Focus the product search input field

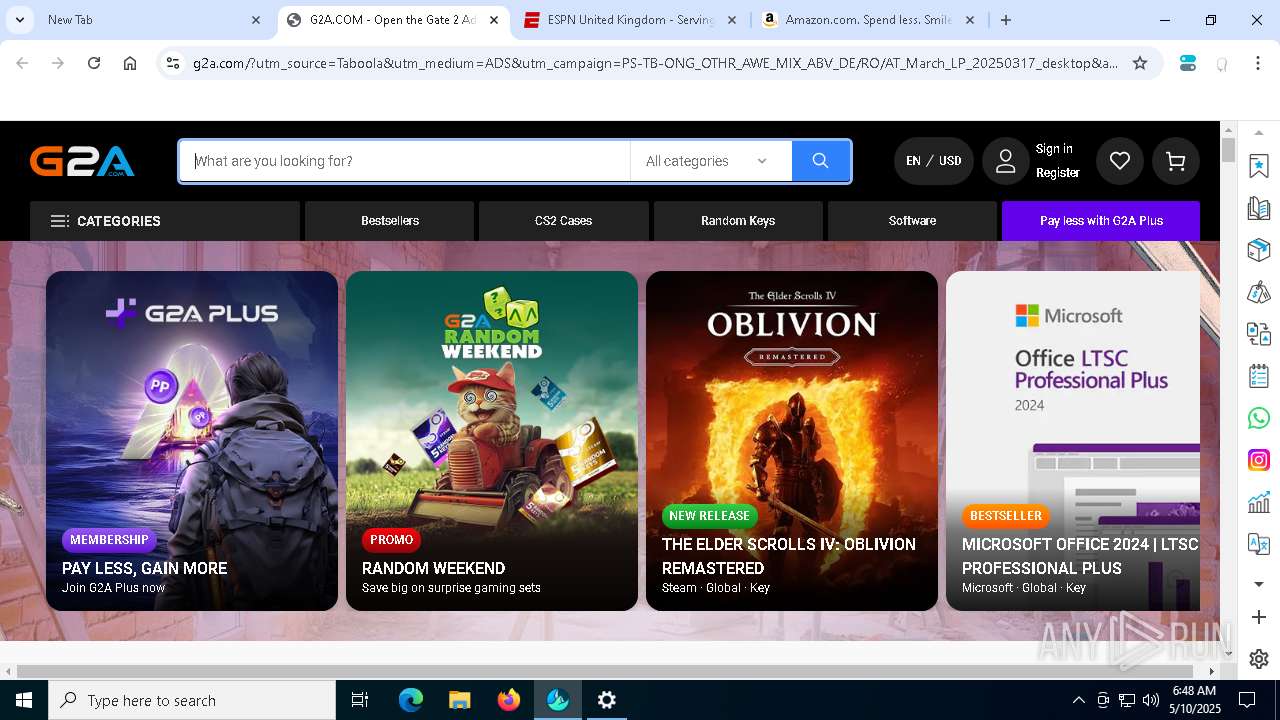(405, 161)
